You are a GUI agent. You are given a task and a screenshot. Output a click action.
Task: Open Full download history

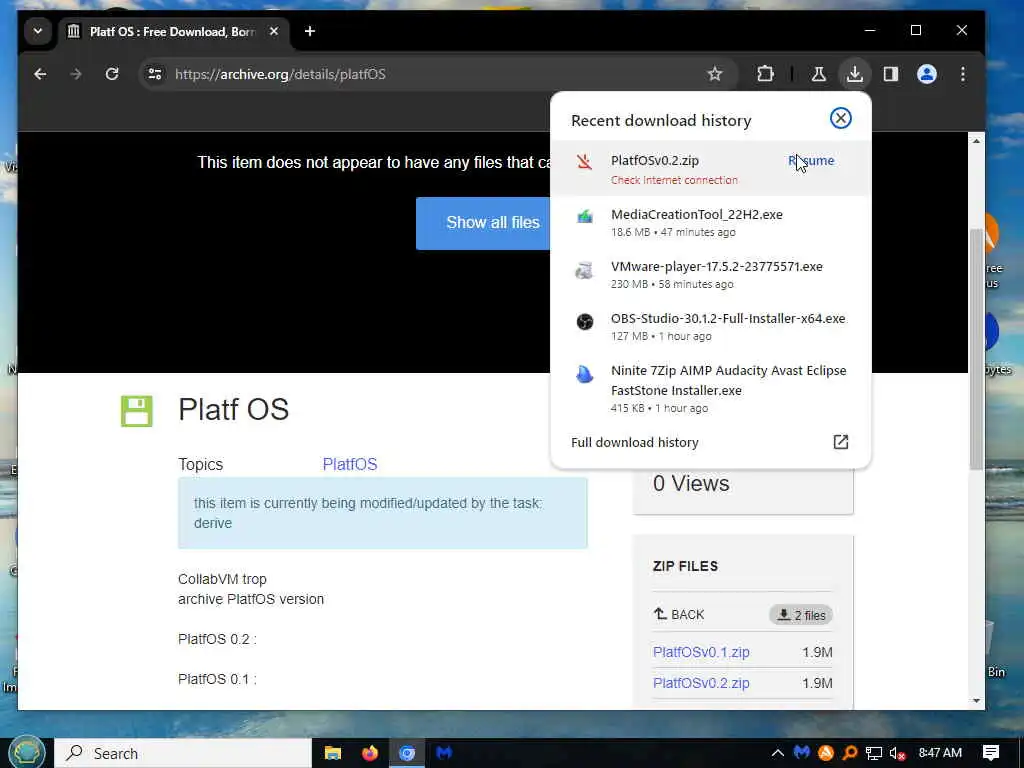pyautogui.click(x=635, y=442)
